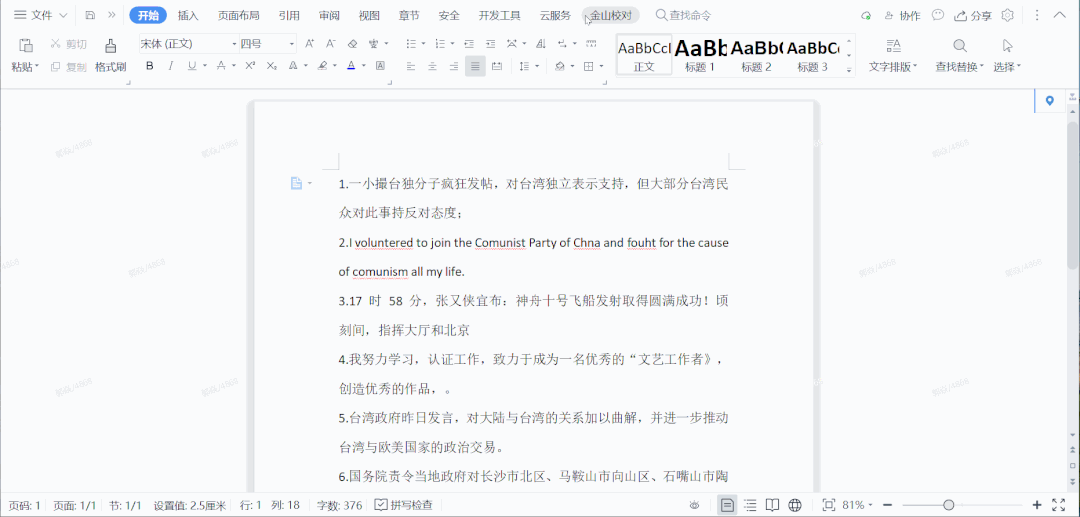Click the zoom slider handle

948,505
